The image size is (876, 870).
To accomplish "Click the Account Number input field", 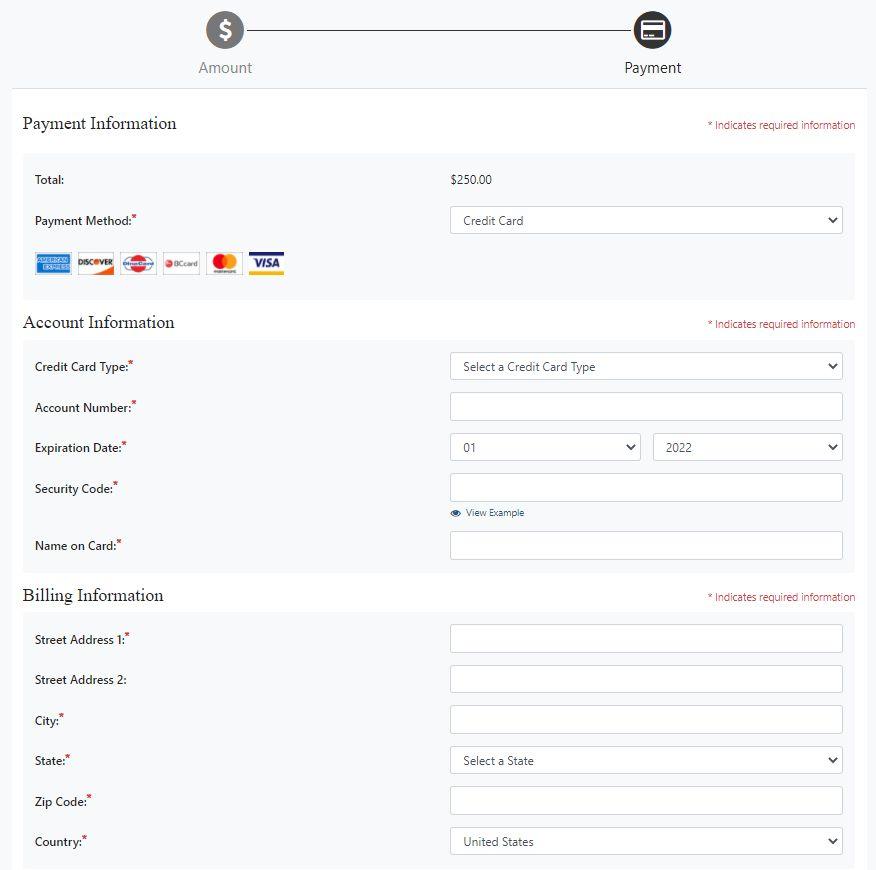I will point(646,406).
